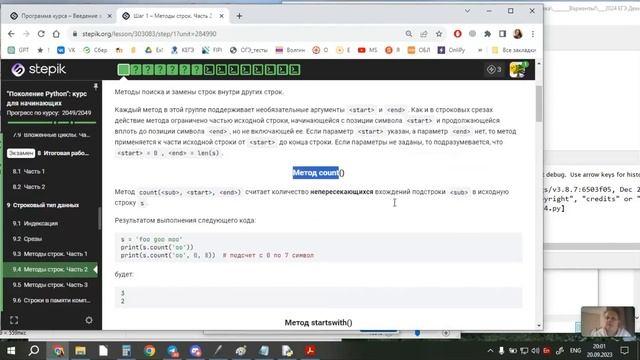
Task: Open the FIPI bookmark
Action: 212,50
